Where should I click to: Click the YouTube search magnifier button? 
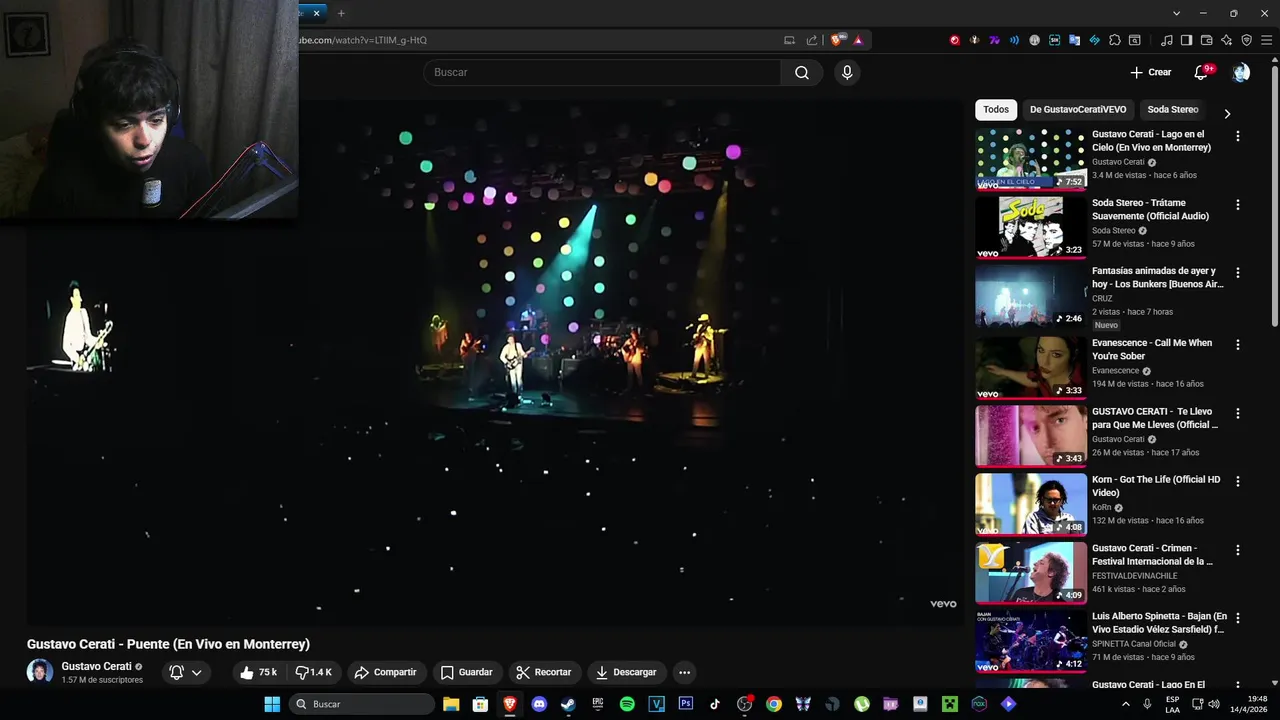coord(802,72)
